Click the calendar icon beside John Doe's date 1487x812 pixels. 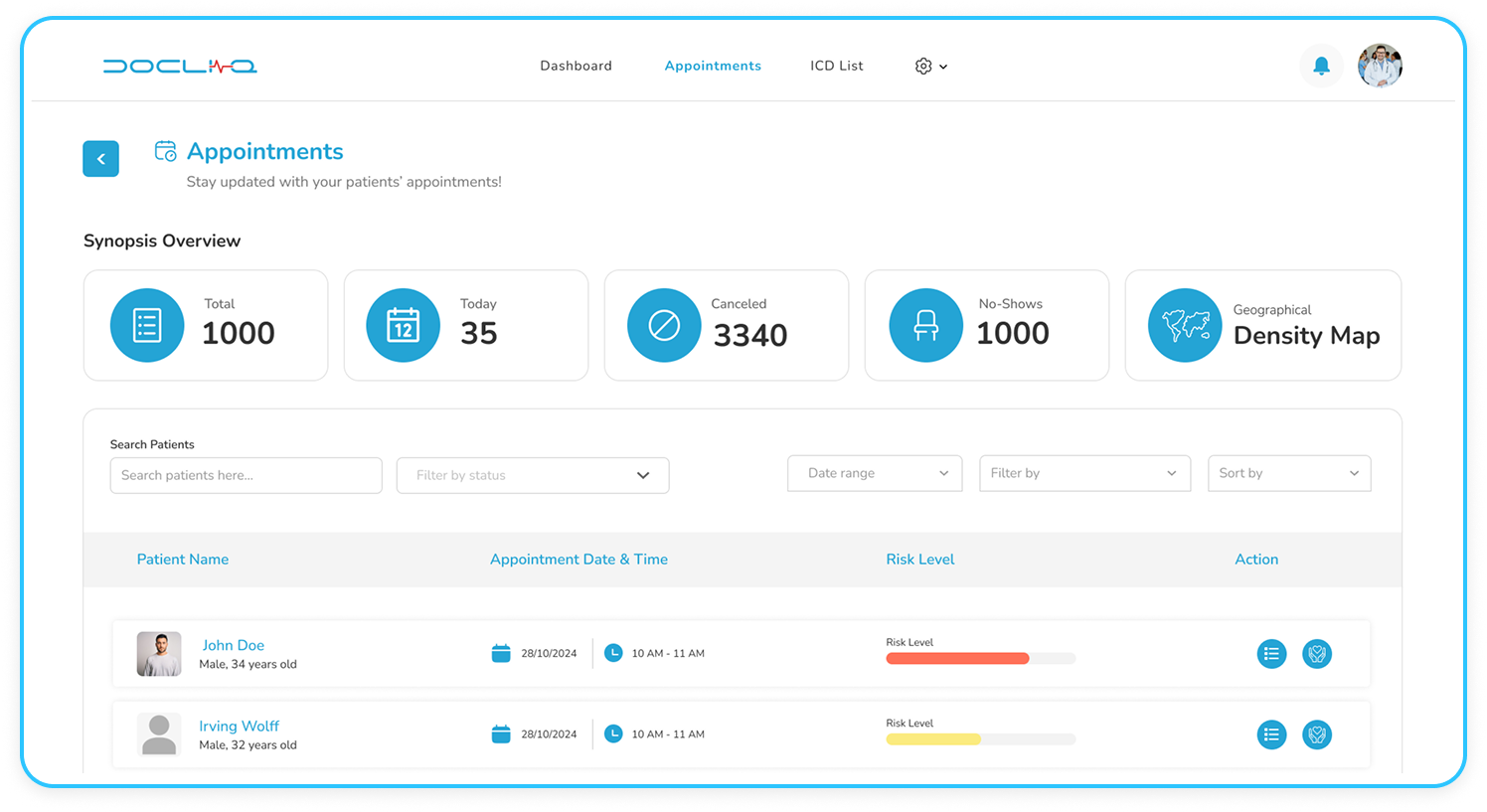[500, 653]
